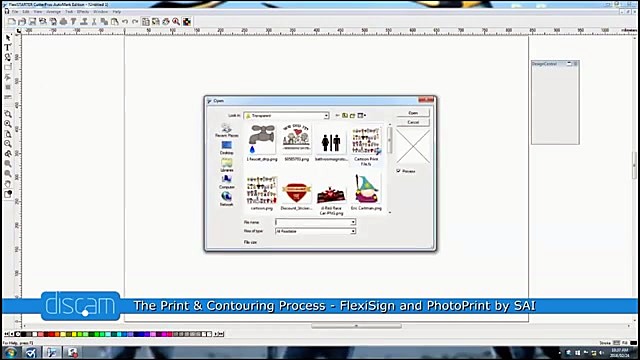Open the Arrange menu
The image size is (640, 360).
[53, 12]
